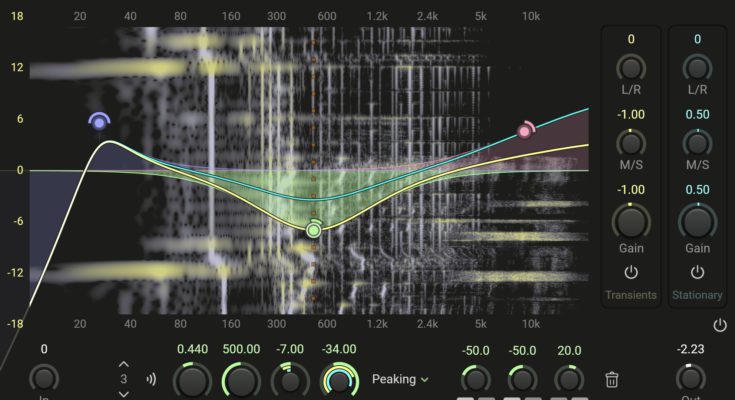Select the green EQ band node

pyautogui.click(x=314, y=230)
